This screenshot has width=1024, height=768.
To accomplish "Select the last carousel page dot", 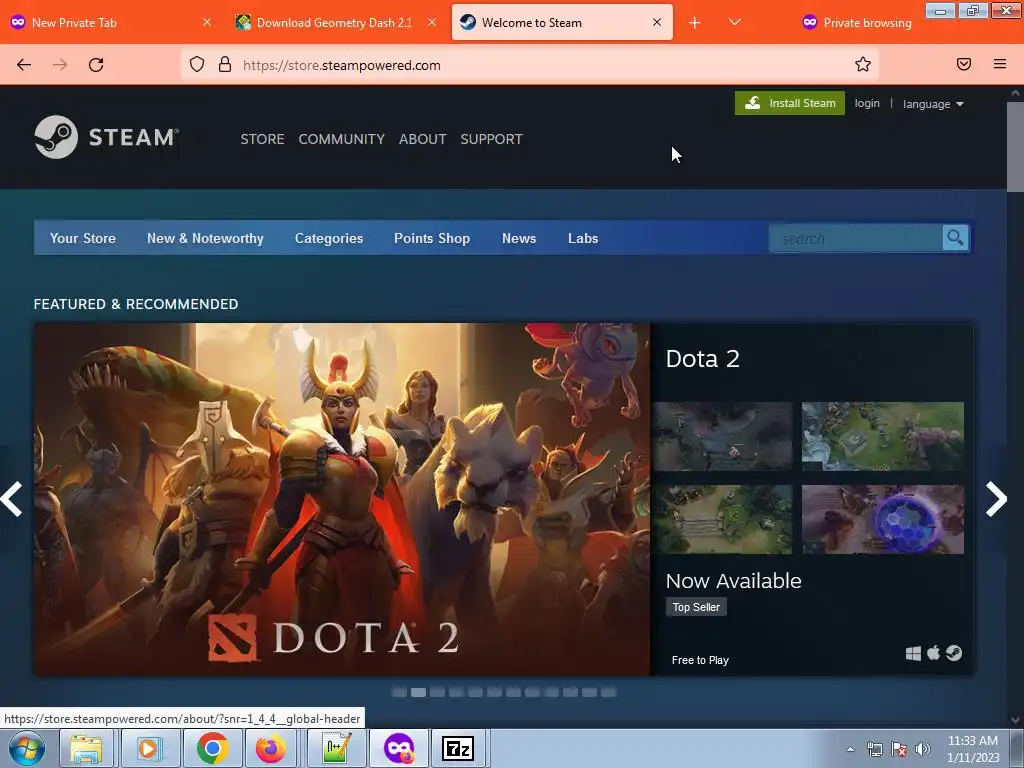I will (608, 692).
